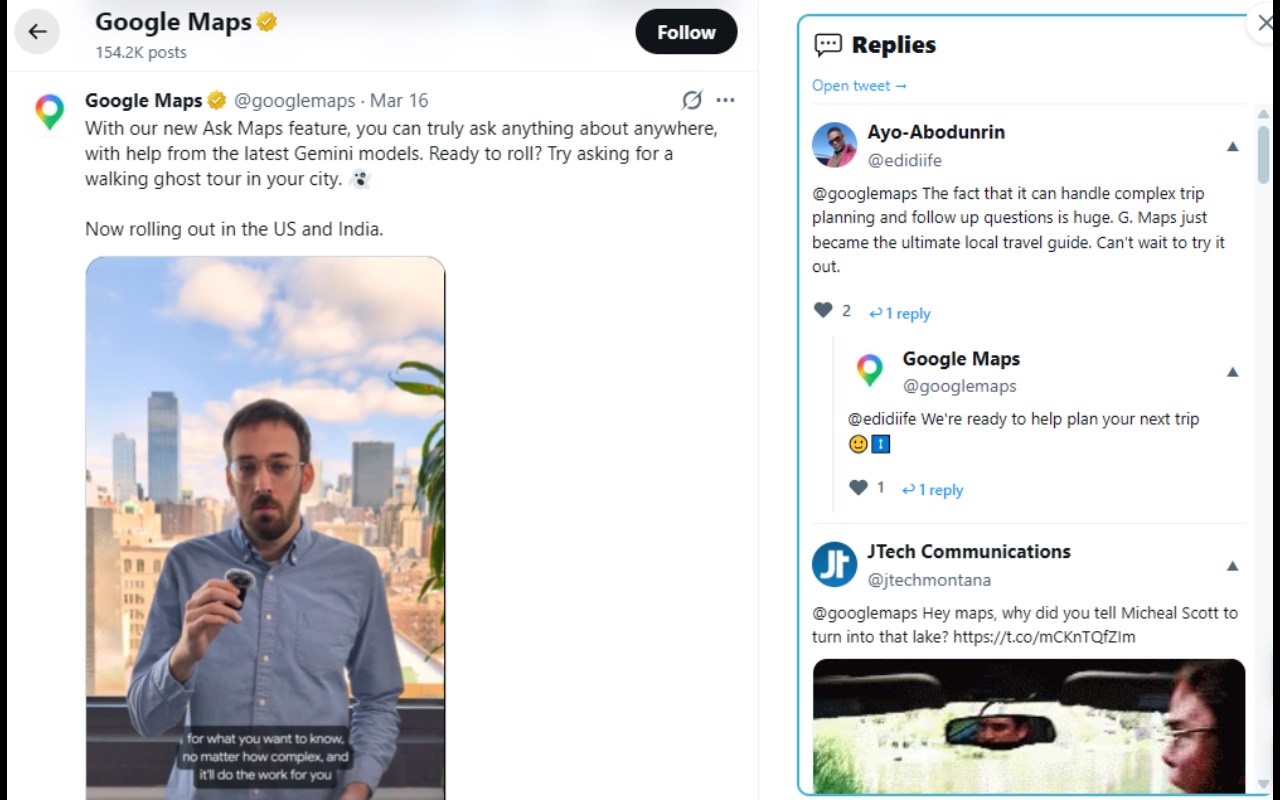Viewport: 1280px width, 800px height.
Task: Click the Google Maps verified badge in header
Action: [267, 22]
